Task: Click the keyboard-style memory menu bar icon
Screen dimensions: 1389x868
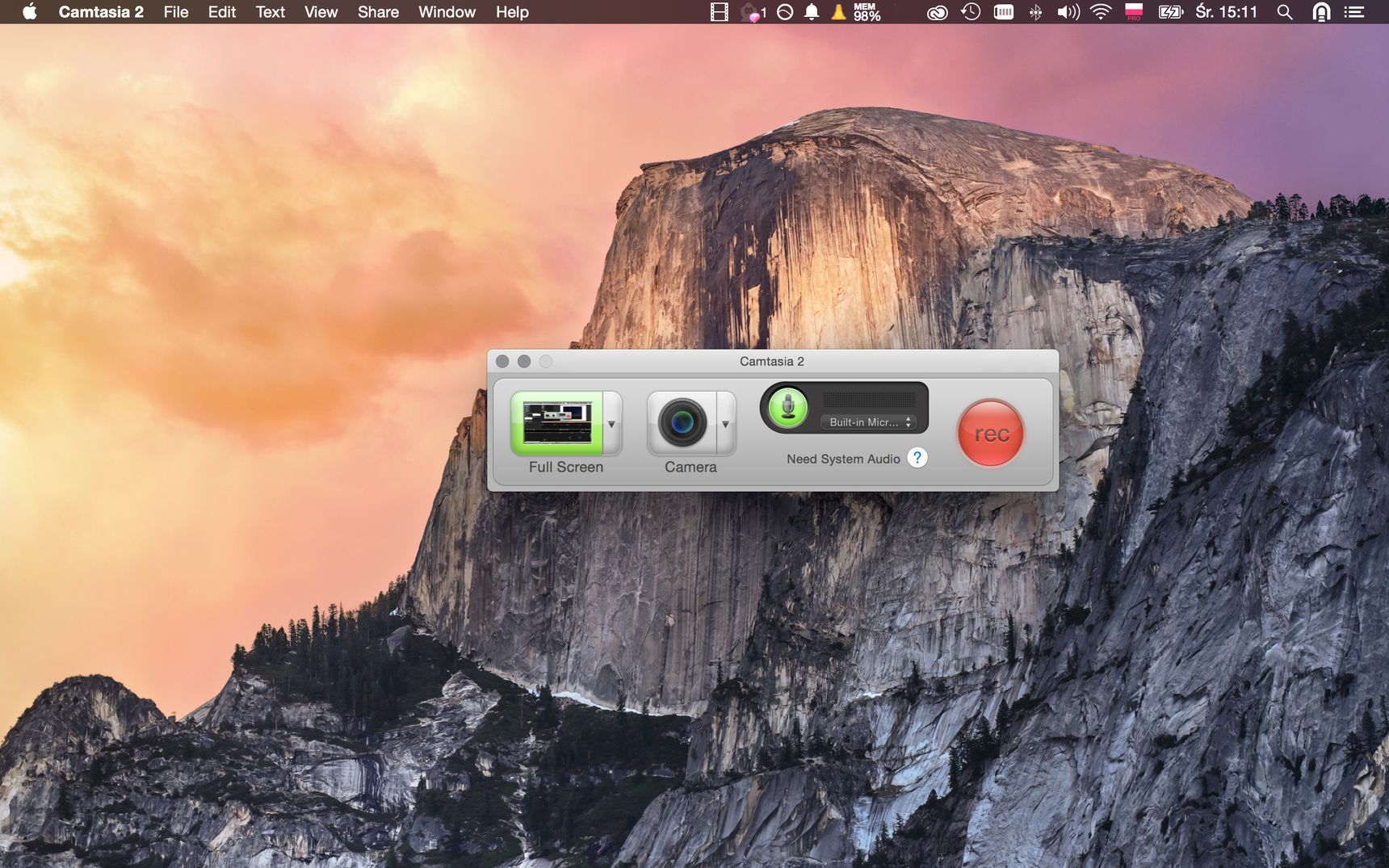Action: 1004,12
